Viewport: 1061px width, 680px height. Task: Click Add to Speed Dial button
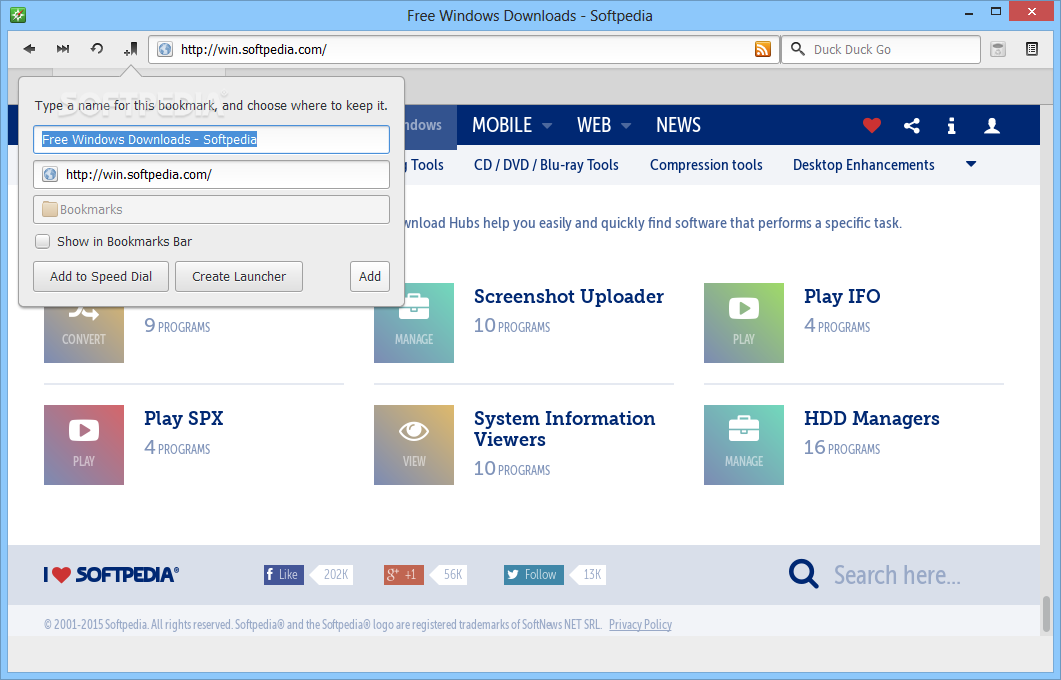[x=101, y=276]
